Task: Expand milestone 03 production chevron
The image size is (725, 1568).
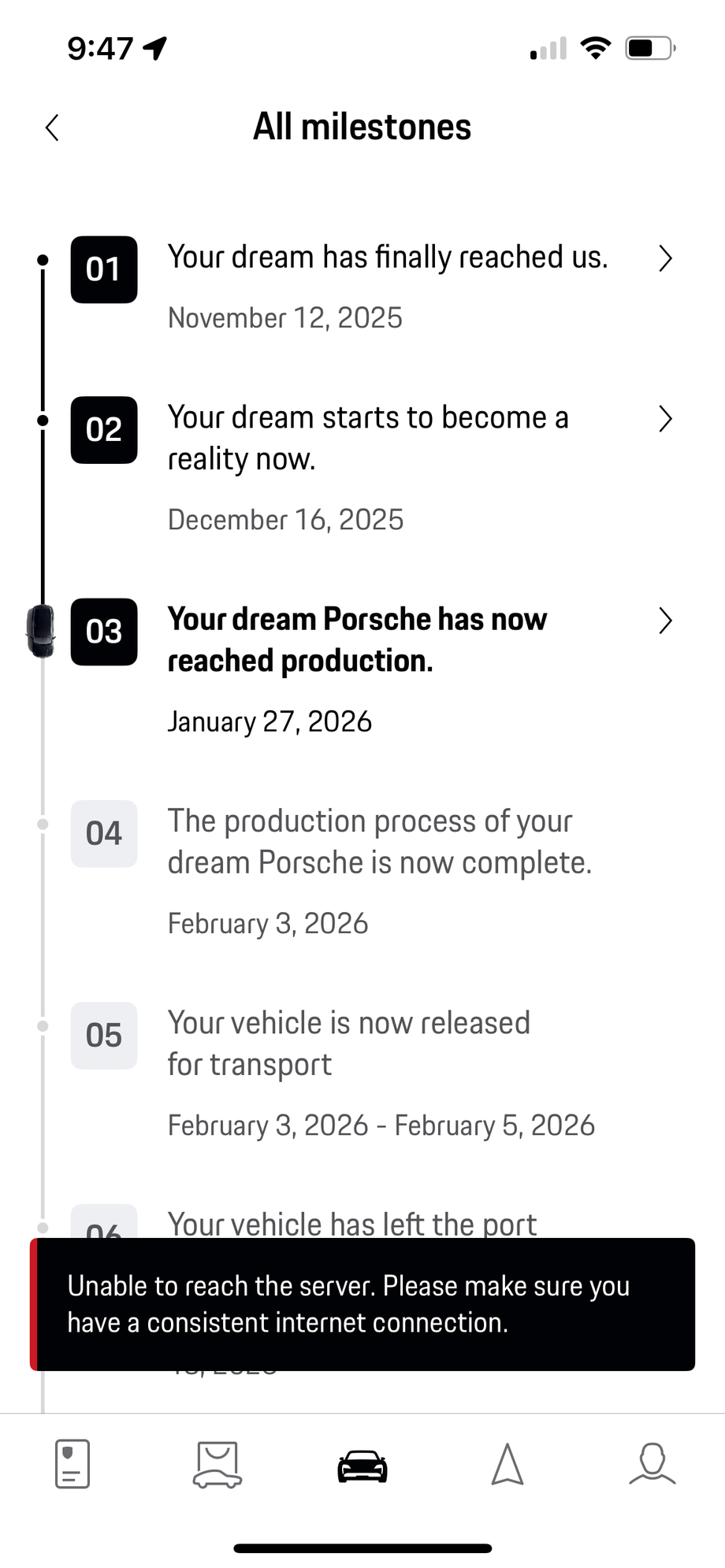Action: click(665, 621)
